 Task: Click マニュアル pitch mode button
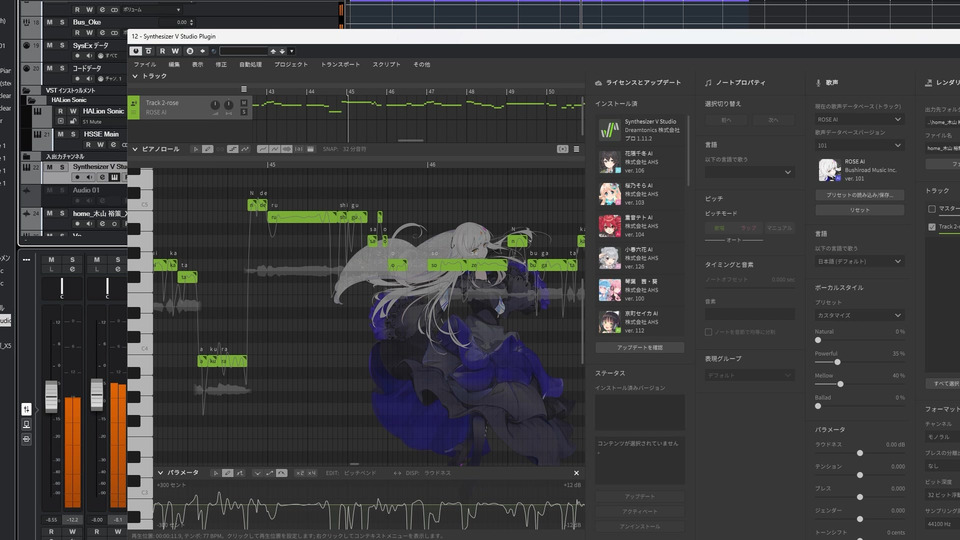(779, 228)
